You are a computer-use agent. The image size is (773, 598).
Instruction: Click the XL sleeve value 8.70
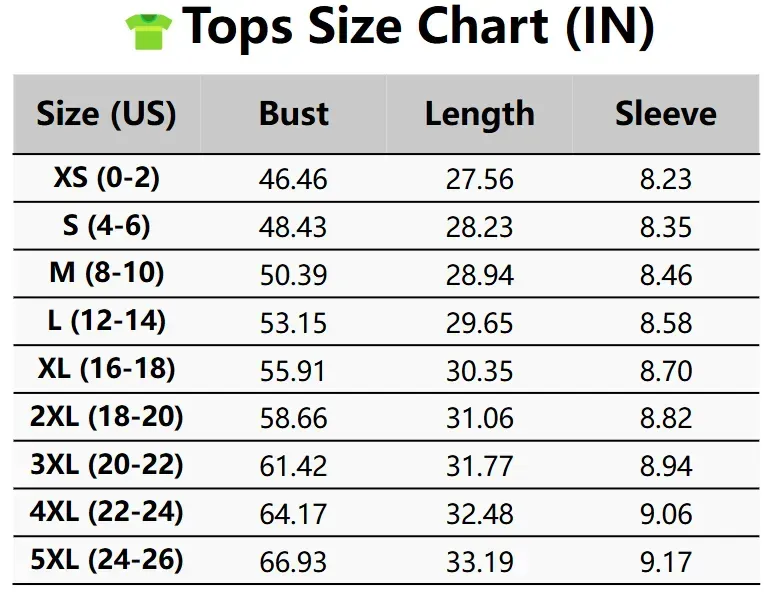(666, 371)
